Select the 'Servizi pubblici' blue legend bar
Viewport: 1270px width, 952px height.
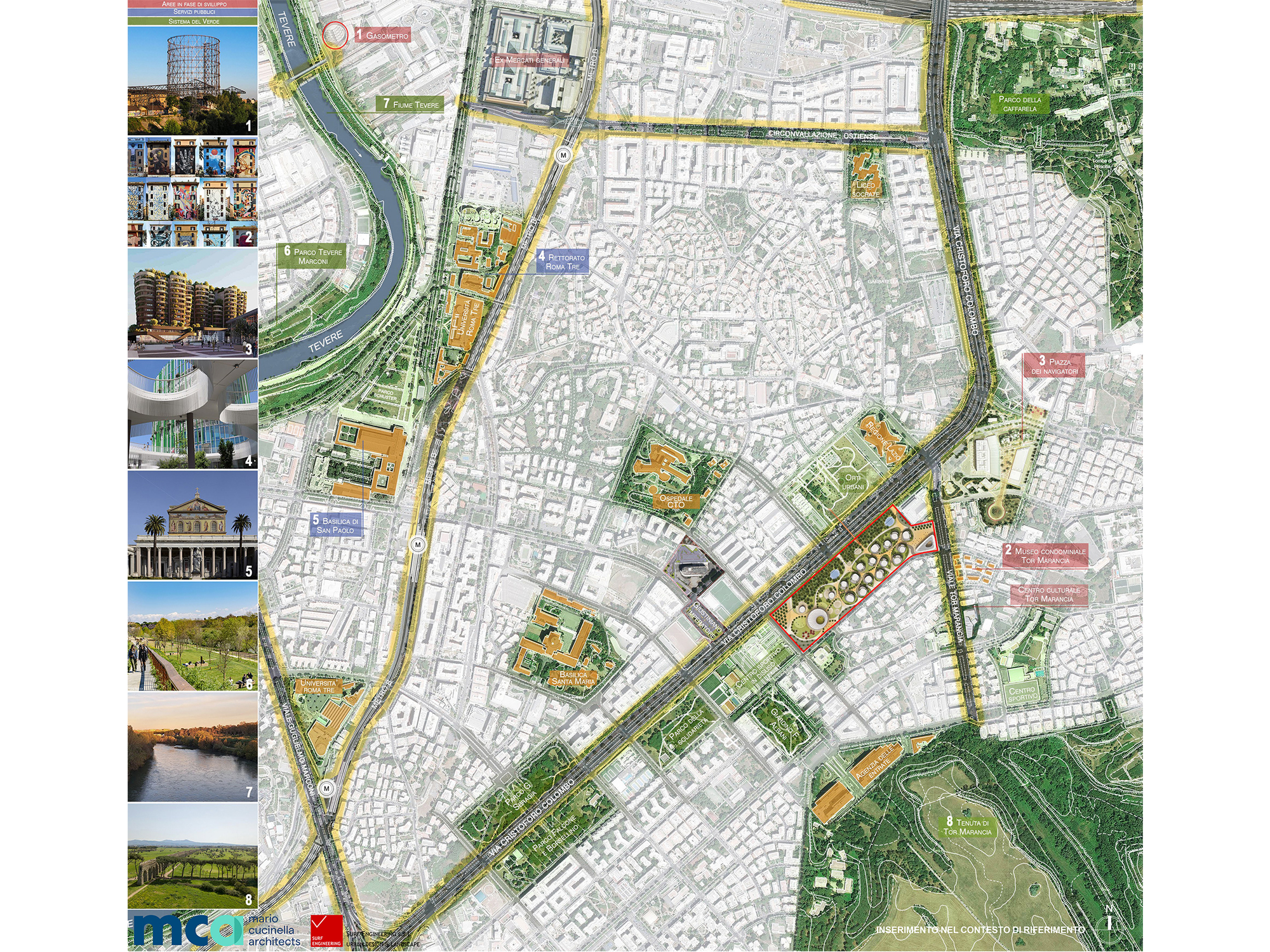(x=192, y=12)
